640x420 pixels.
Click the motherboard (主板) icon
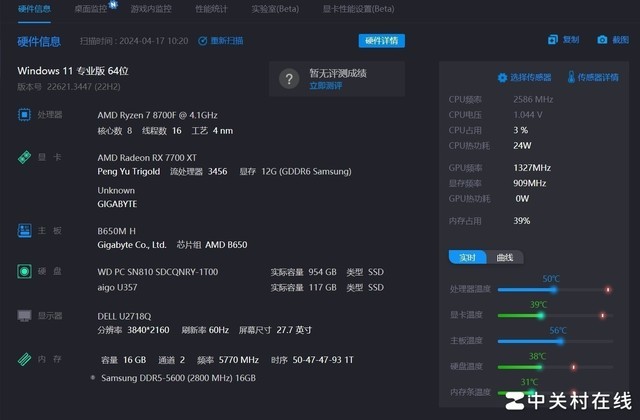25,231
